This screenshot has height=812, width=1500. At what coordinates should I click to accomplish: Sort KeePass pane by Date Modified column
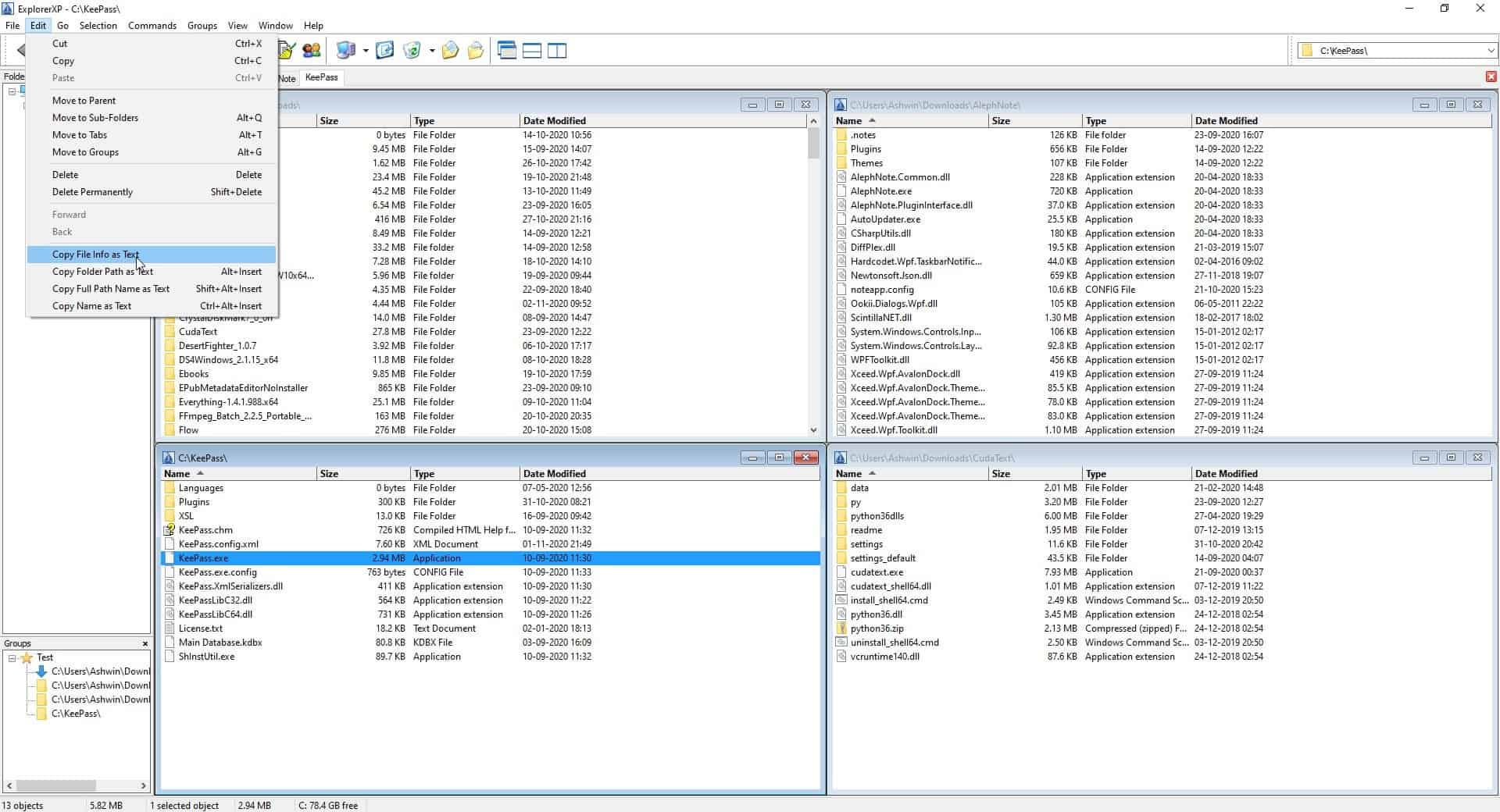tap(668, 474)
